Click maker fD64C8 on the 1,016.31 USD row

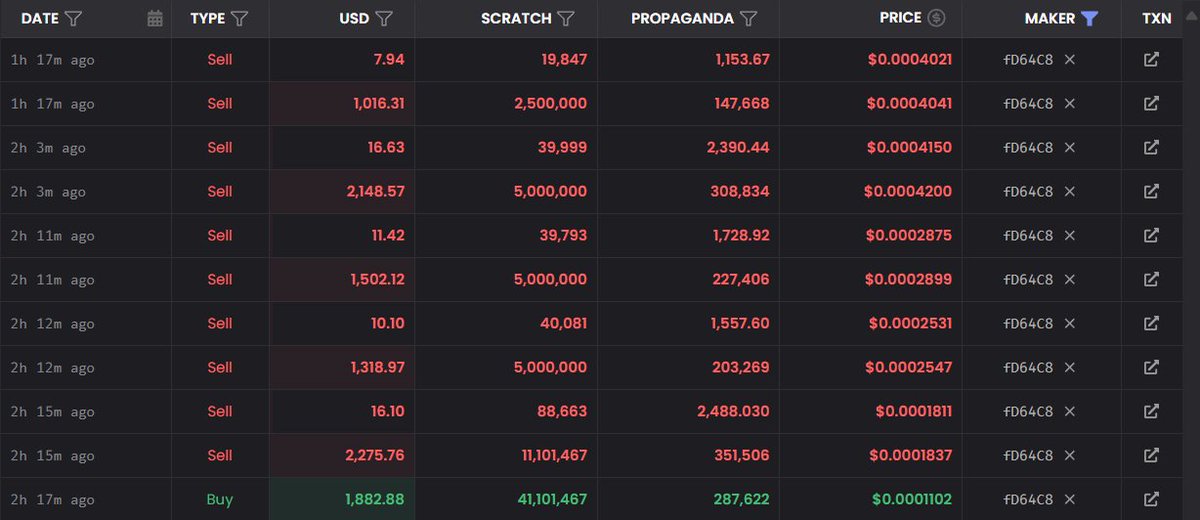coord(1028,104)
